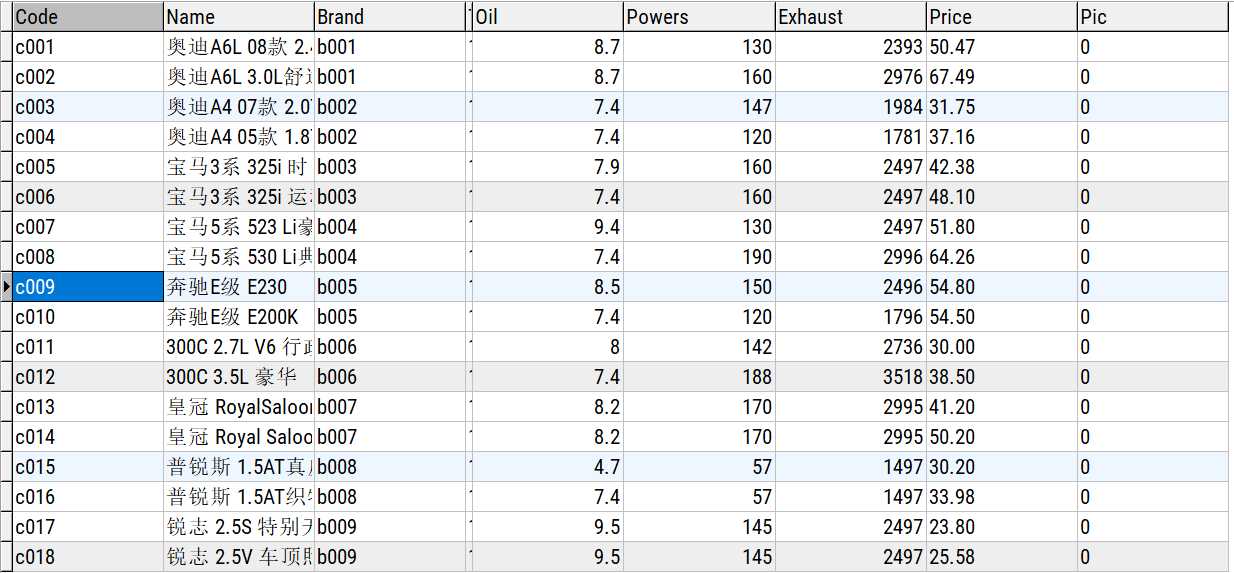
Task: Select code cell c002
Action: pyautogui.click(x=88, y=77)
